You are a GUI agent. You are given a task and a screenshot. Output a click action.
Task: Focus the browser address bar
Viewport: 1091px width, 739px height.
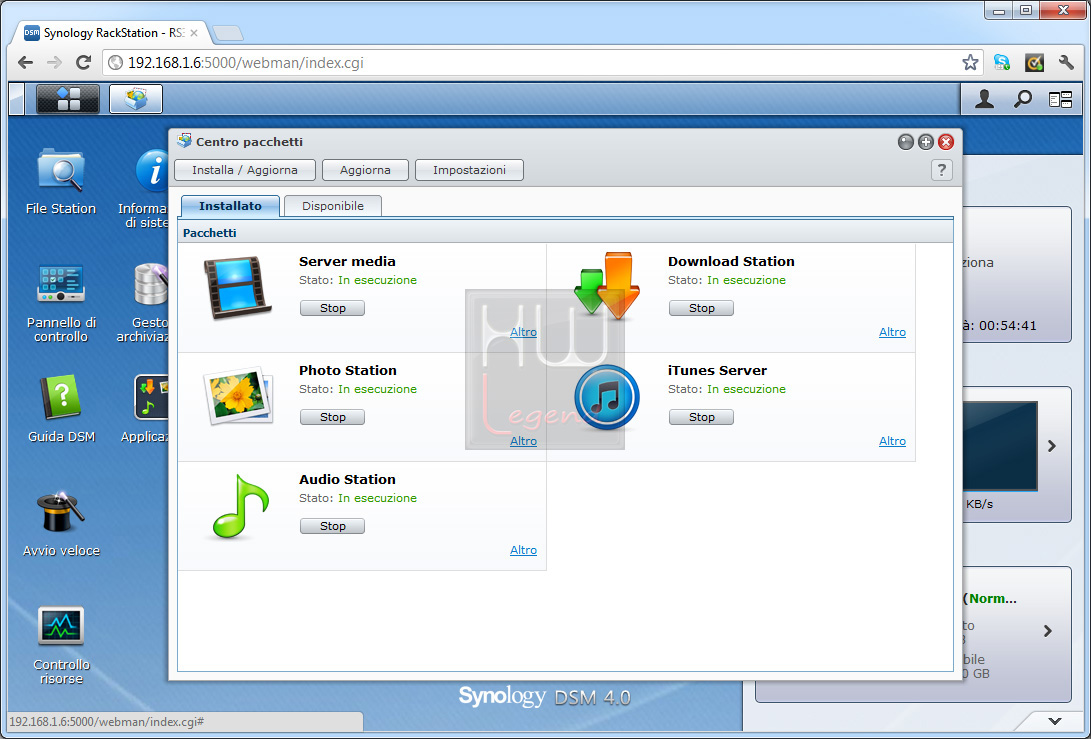pos(543,63)
